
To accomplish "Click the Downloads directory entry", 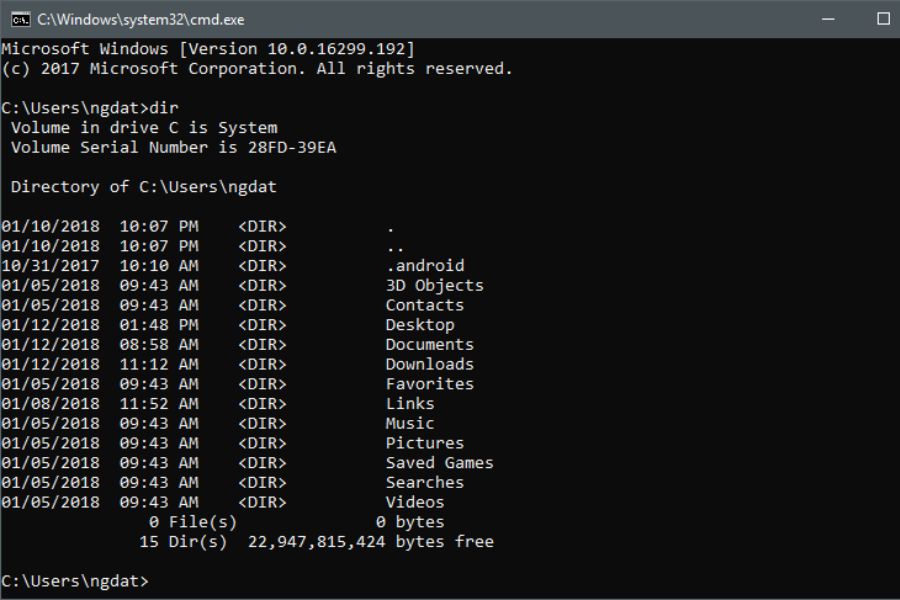I will pyautogui.click(x=429, y=364).
